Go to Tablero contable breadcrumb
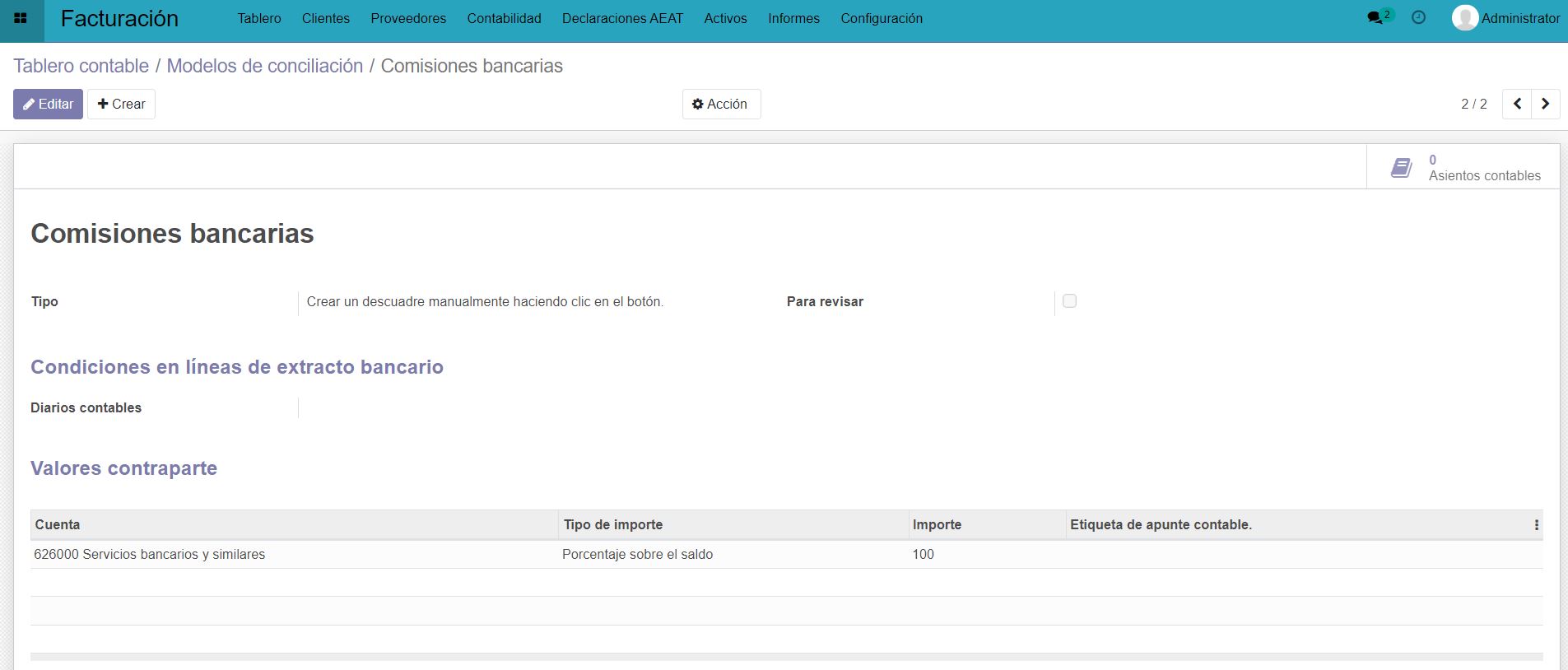This screenshot has width=1568, height=670. [81, 66]
